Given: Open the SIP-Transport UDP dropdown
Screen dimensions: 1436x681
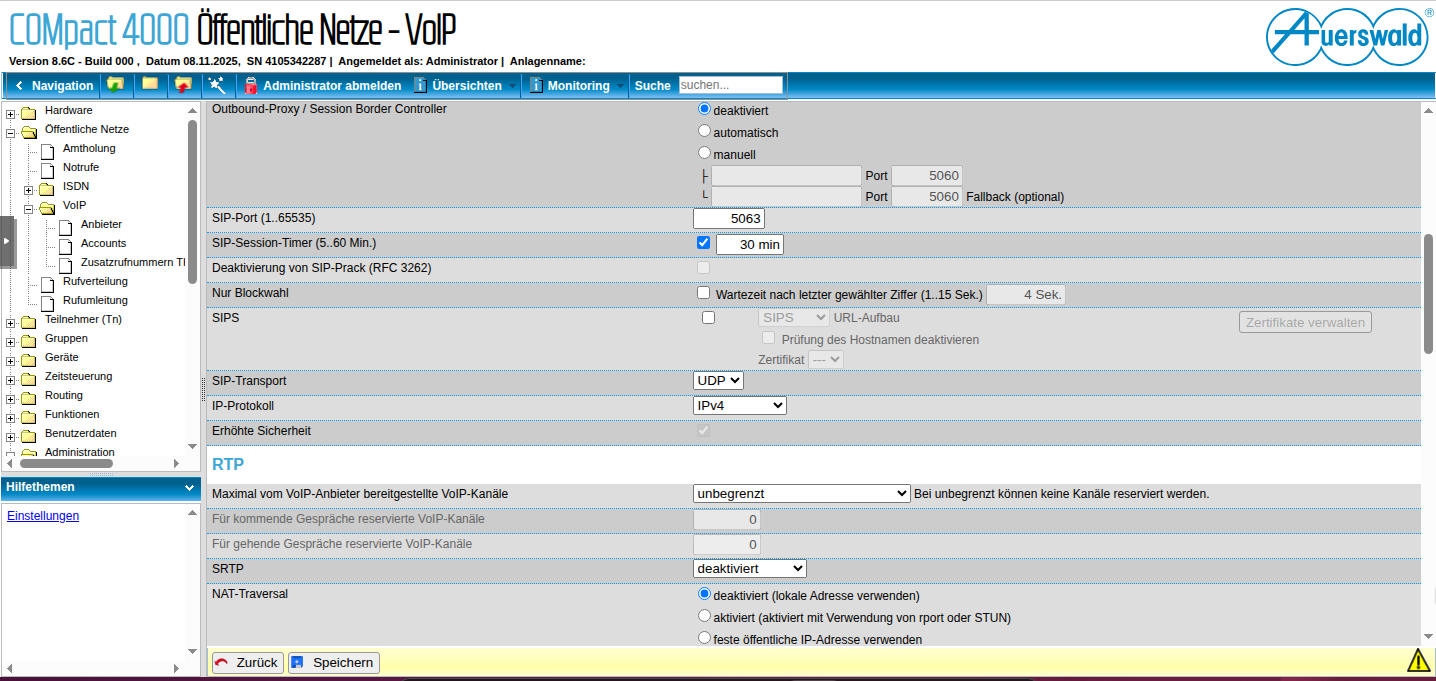Looking at the screenshot, I should [x=718, y=381].
